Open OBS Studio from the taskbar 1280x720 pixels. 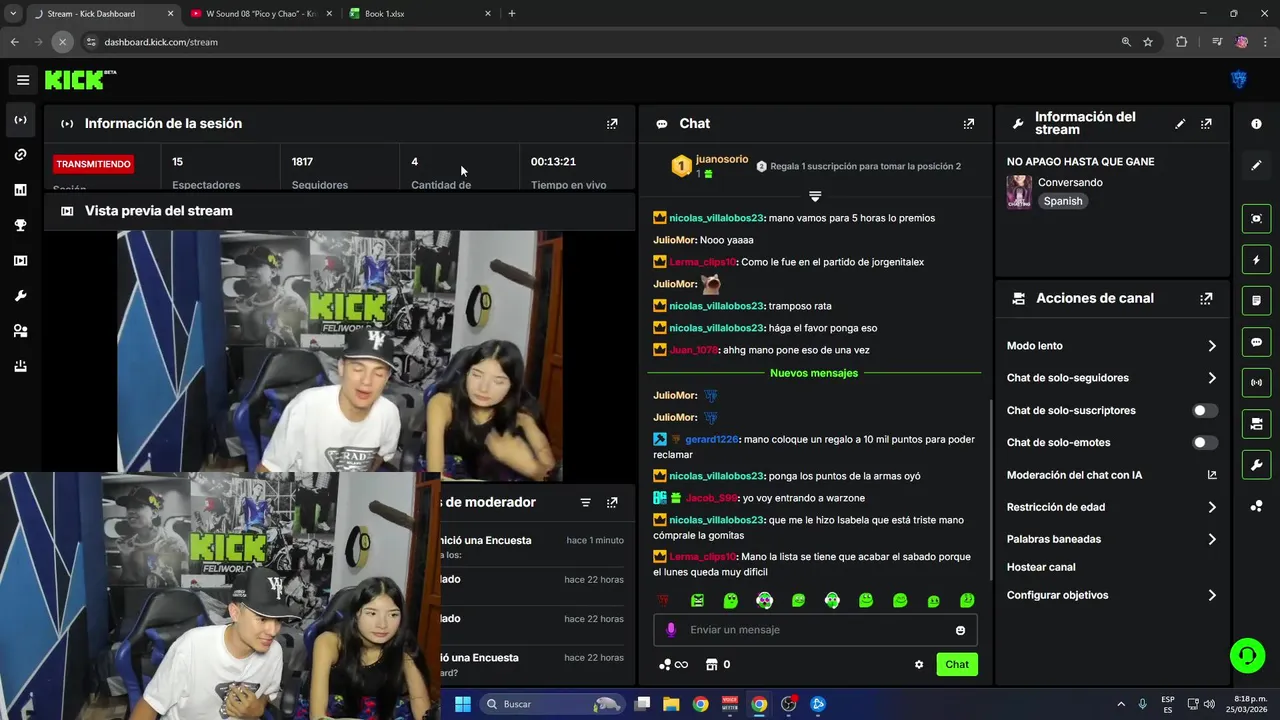click(789, 704)
